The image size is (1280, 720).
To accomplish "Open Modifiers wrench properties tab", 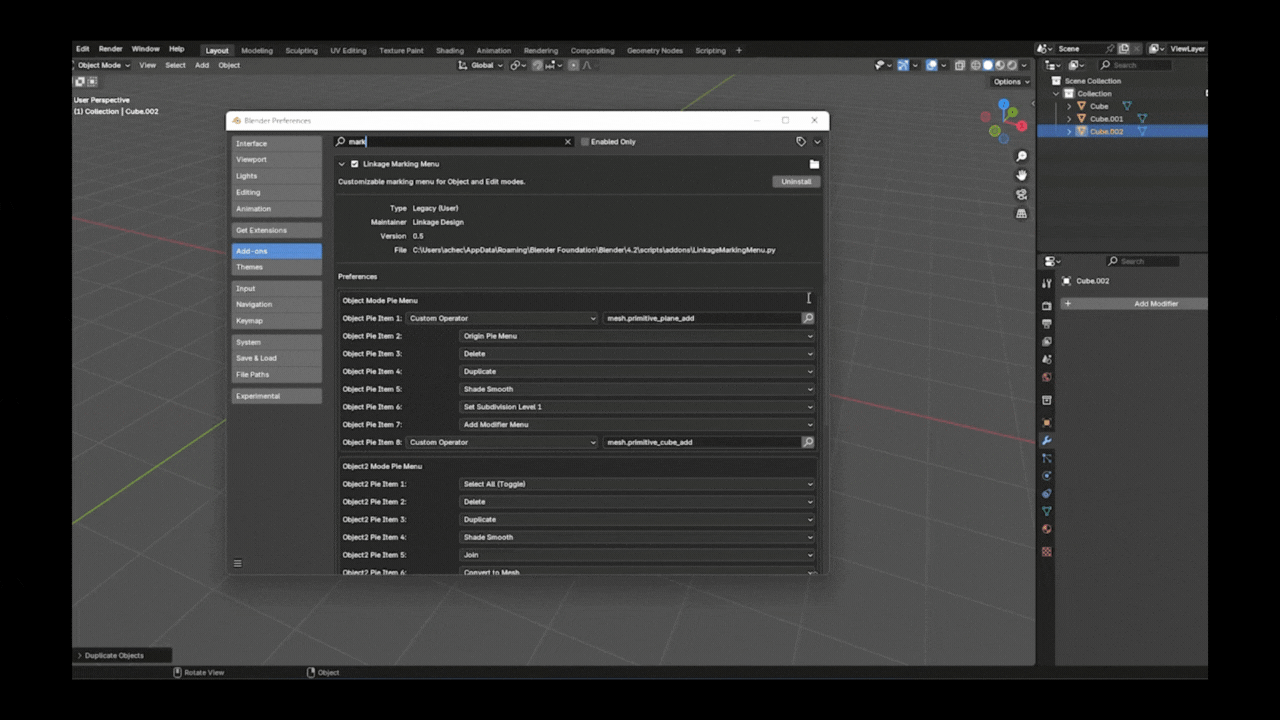I will (1047, 441).
